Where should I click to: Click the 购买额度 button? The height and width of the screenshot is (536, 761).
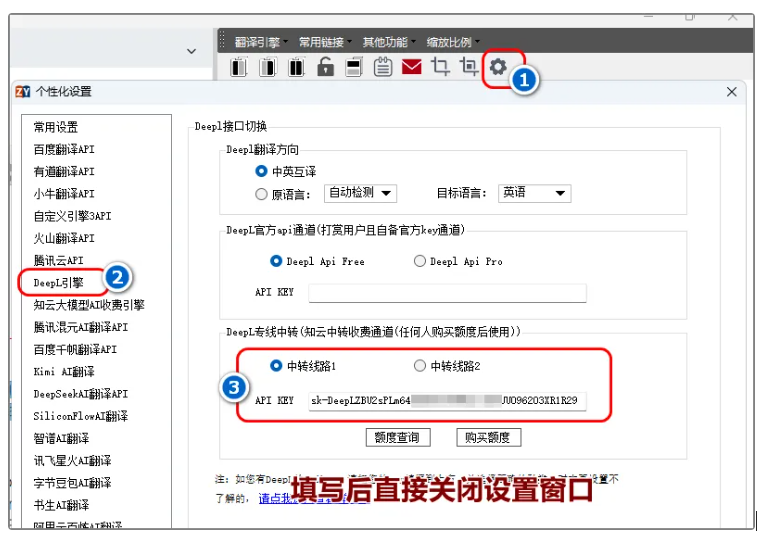coord(488,437)
